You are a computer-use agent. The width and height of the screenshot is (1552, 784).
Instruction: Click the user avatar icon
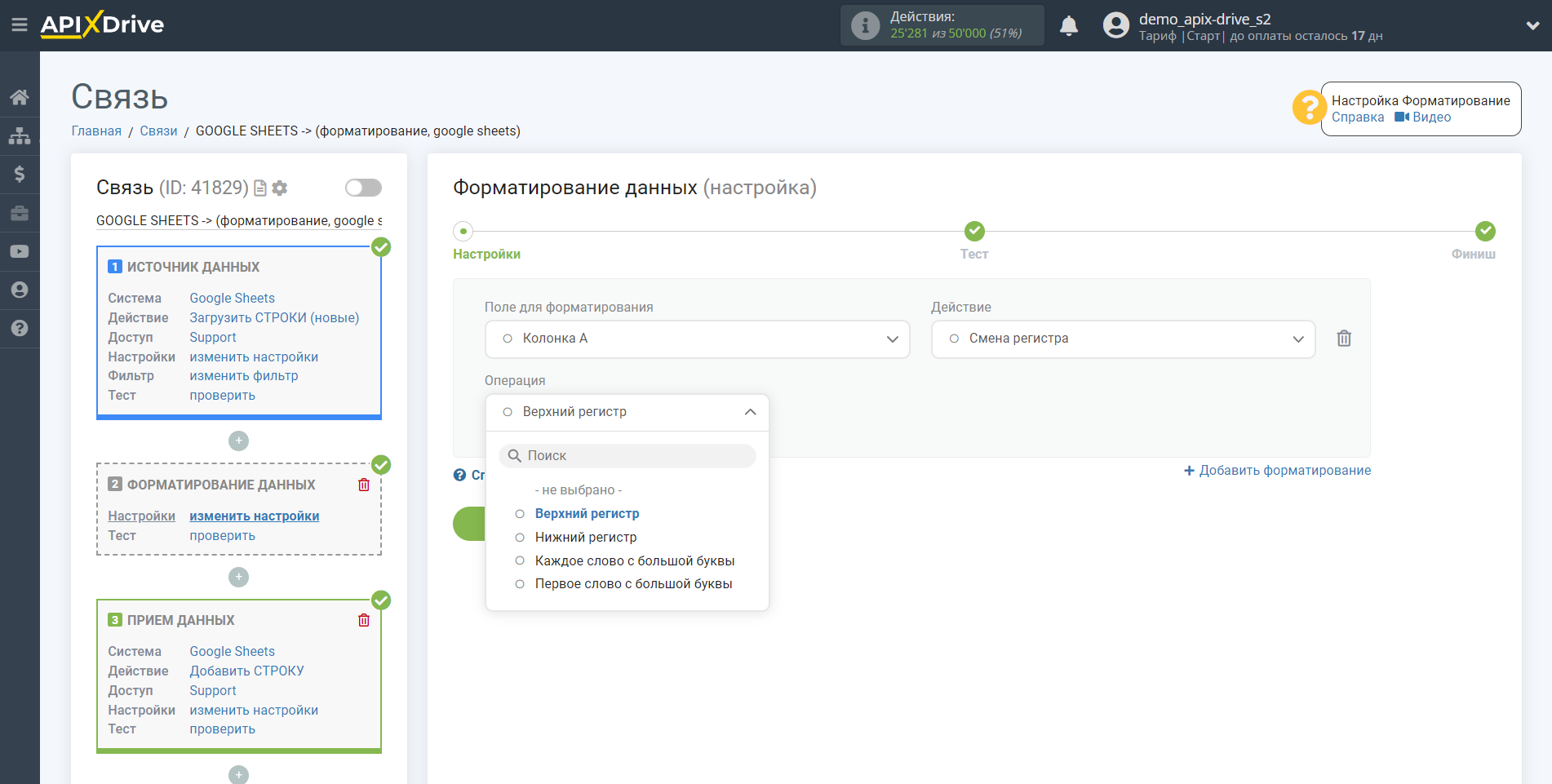(x=1116, y=25)
